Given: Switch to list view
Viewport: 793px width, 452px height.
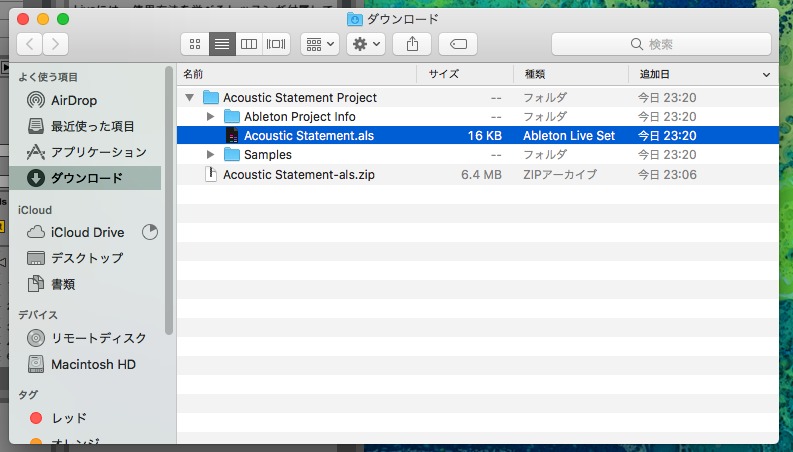Looking at the screenshot, I should 222,44.
